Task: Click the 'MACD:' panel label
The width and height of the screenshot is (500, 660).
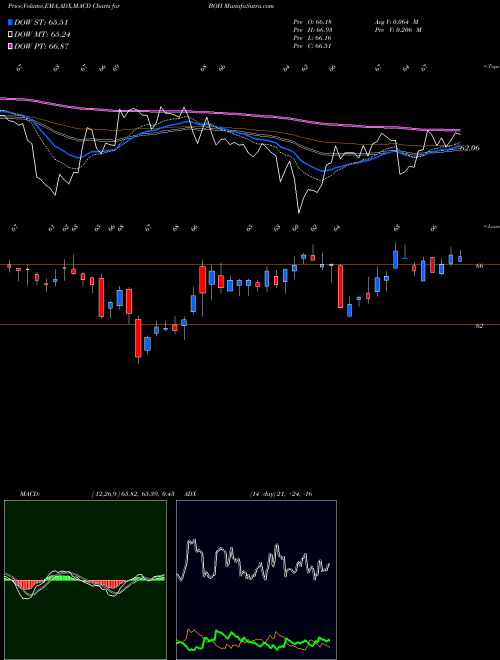Action: 29,494
